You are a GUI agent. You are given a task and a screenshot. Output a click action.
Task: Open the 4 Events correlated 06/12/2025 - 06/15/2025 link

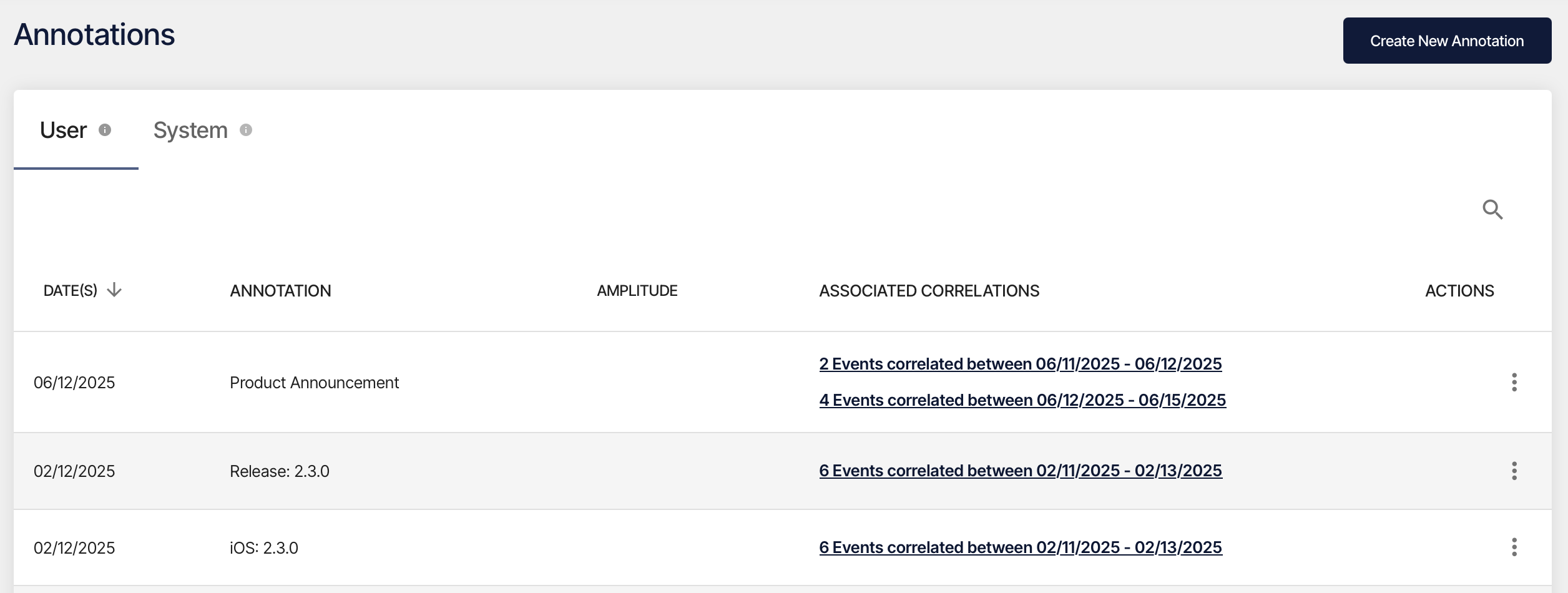(1022, 400)
